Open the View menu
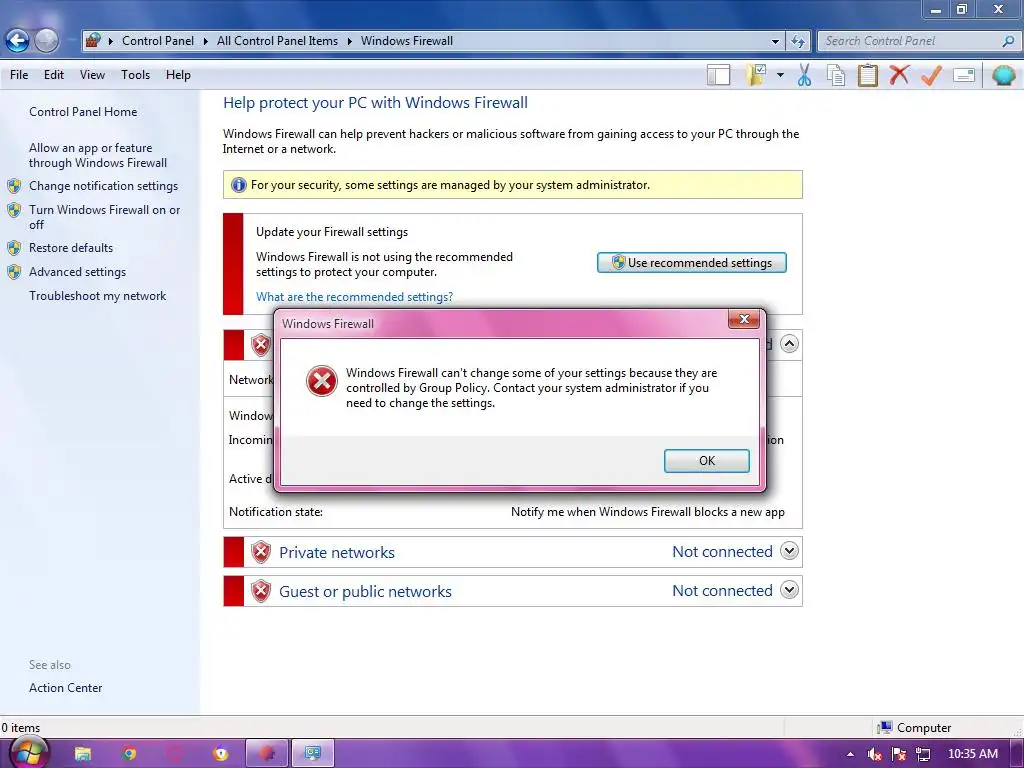The image size is (1024, 768). click(92, 75)
